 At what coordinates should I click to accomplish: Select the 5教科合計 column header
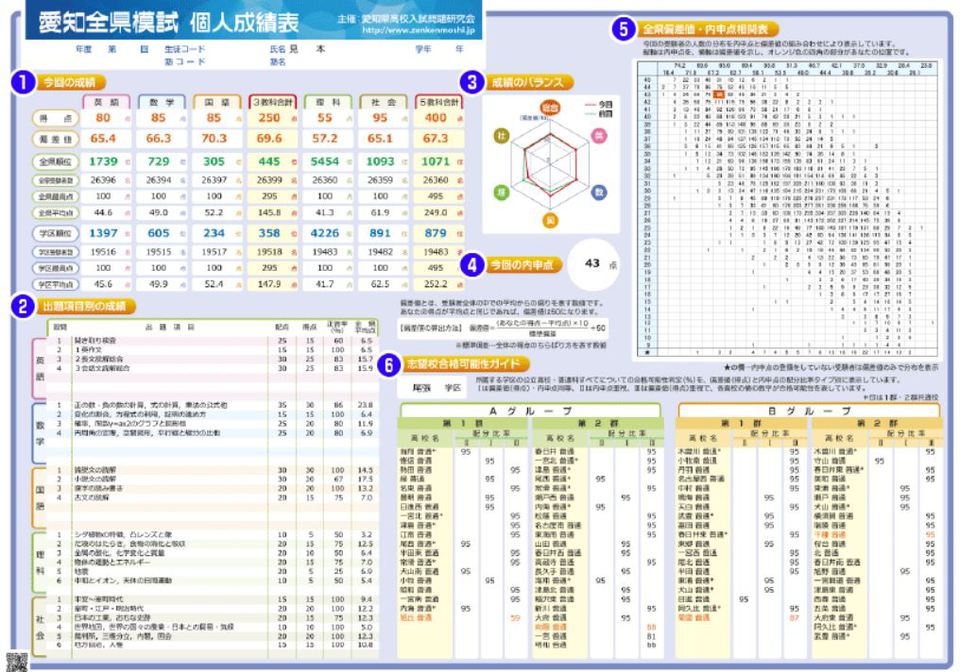[439, 102]
